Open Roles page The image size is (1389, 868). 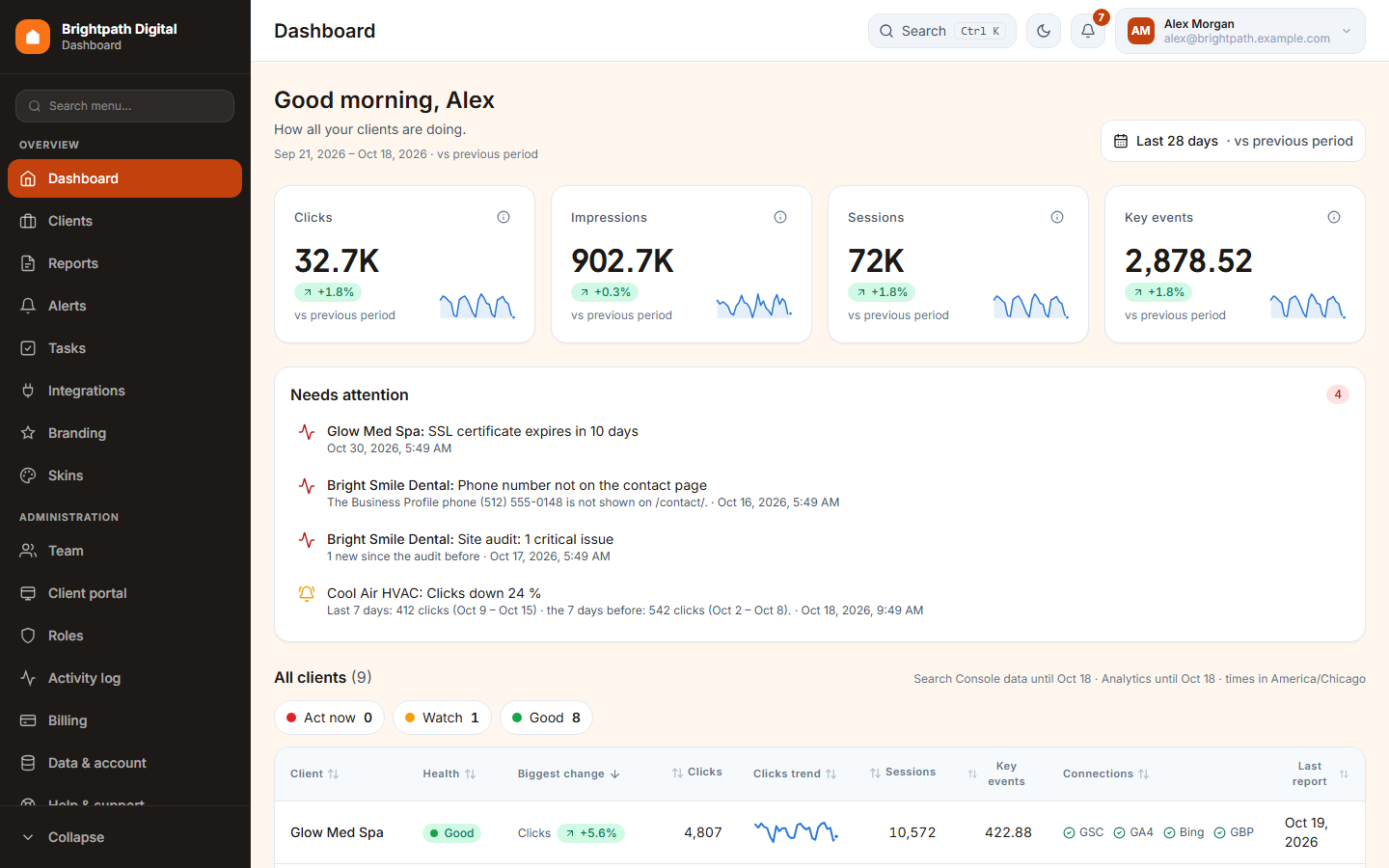click(124, 636)
